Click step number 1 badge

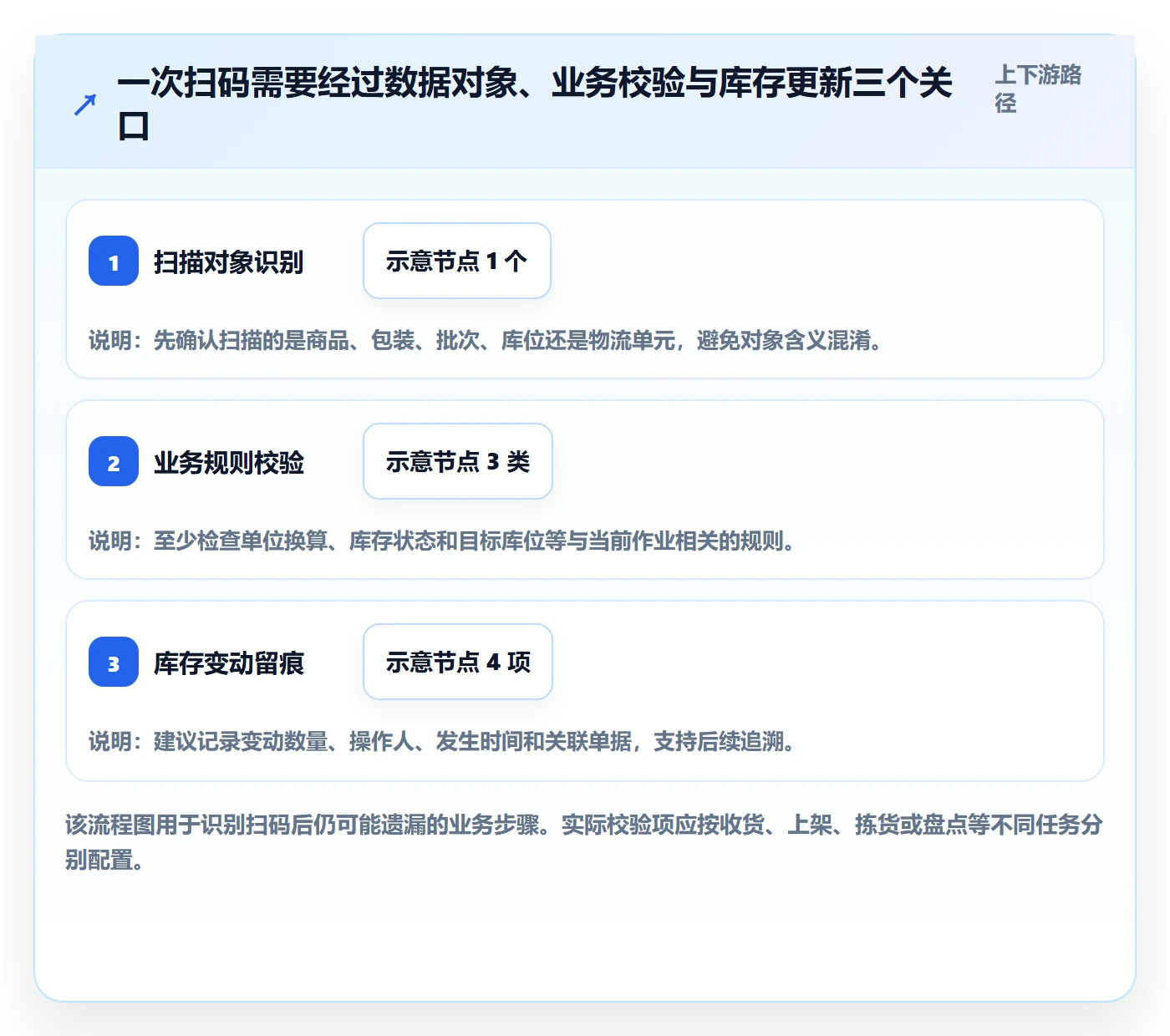tap(114, 261)
